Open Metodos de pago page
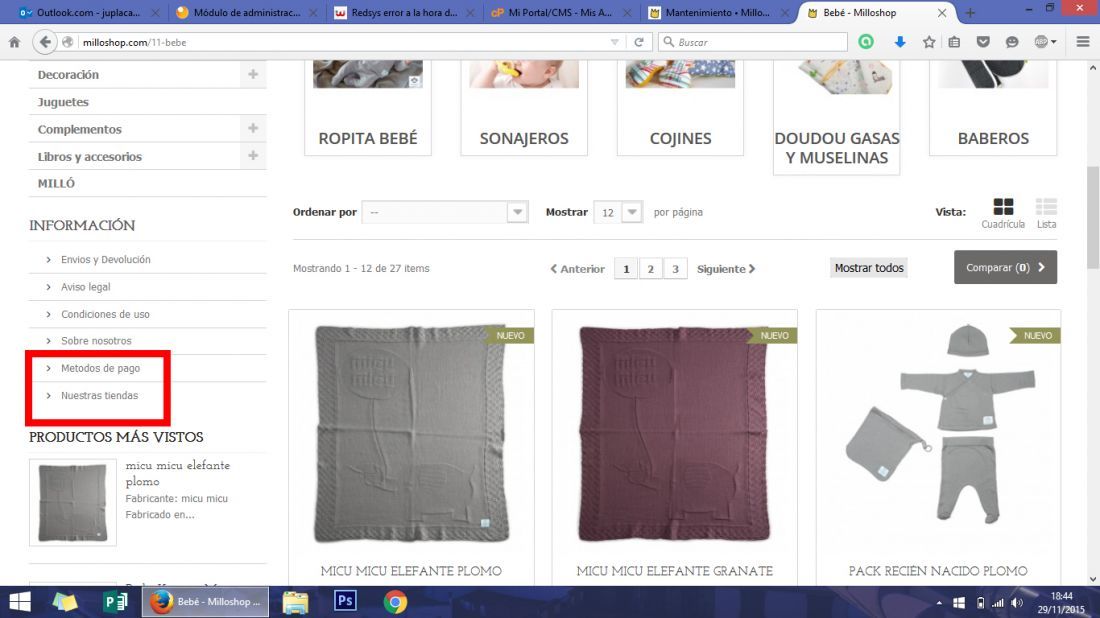Screen dimensions: 1100x618 point(100,368)
